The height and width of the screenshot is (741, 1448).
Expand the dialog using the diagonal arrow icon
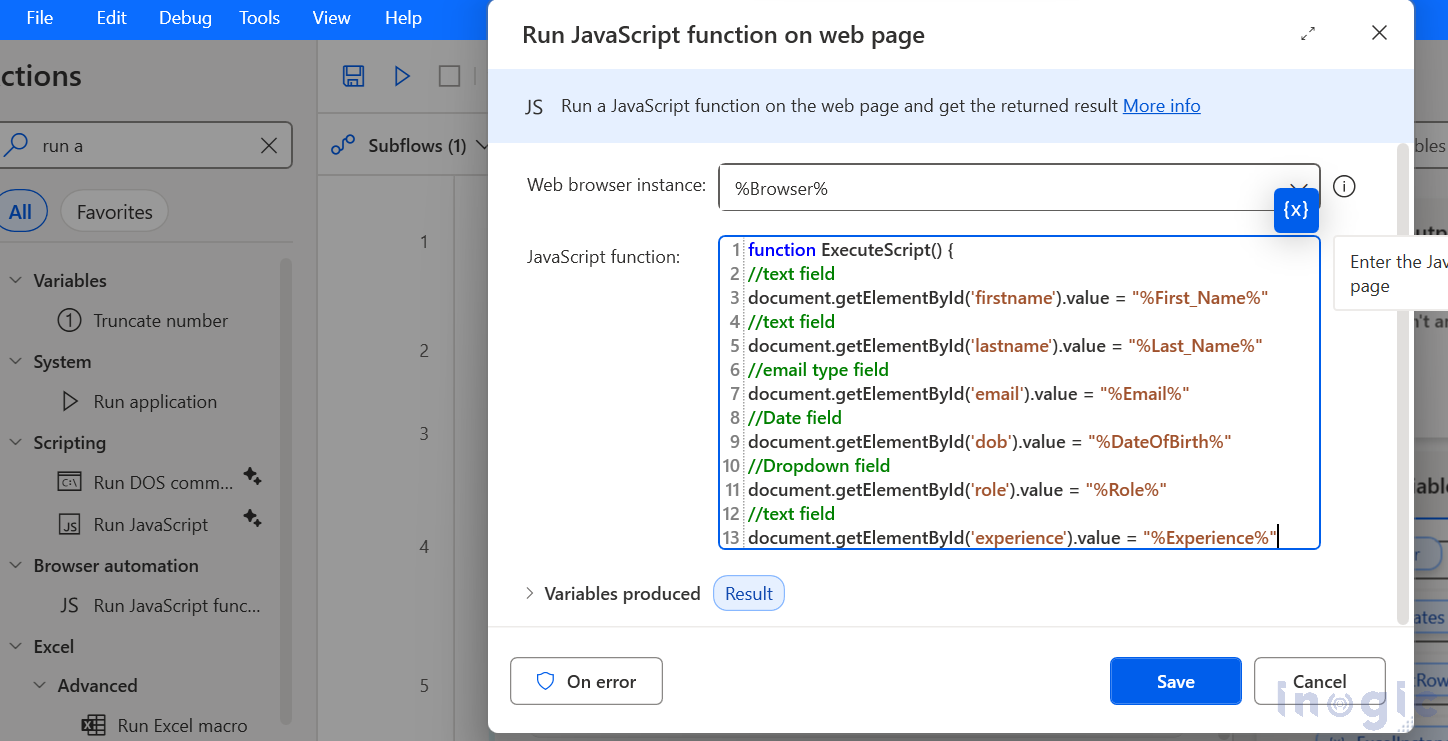coord(1307,33)
